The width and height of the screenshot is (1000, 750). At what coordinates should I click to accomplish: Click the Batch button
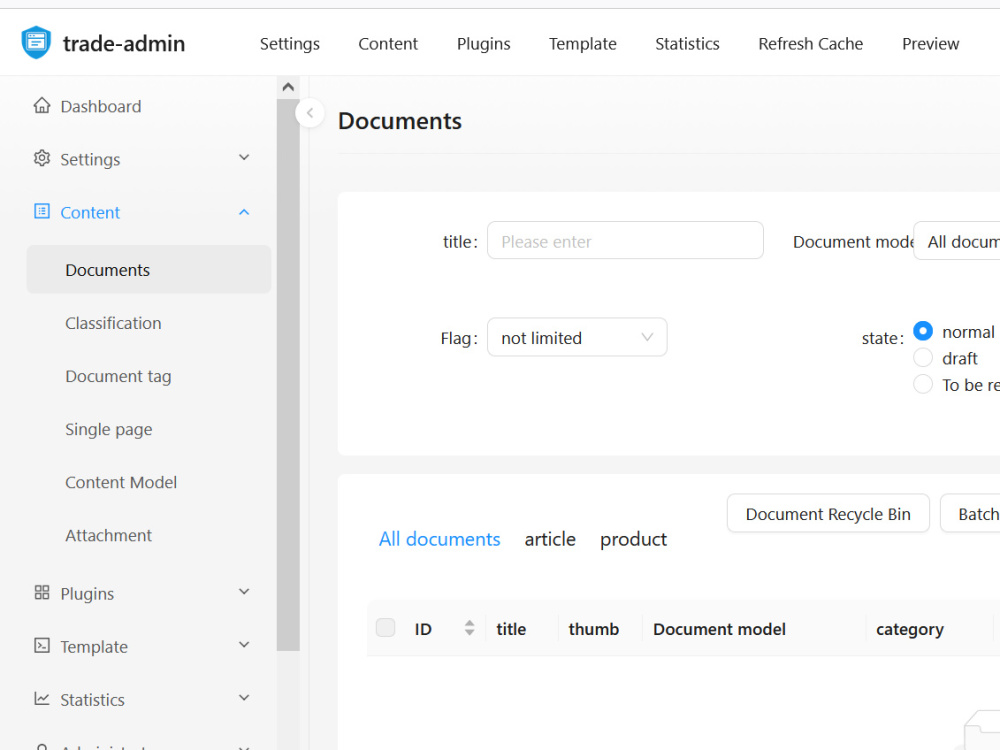(970, 513)
